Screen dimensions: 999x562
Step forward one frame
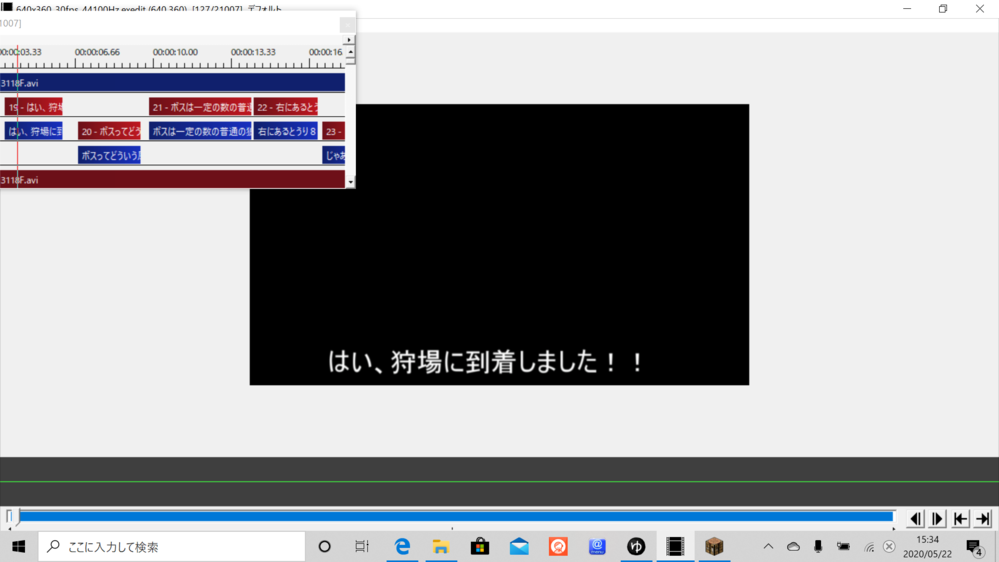(938, 518)
